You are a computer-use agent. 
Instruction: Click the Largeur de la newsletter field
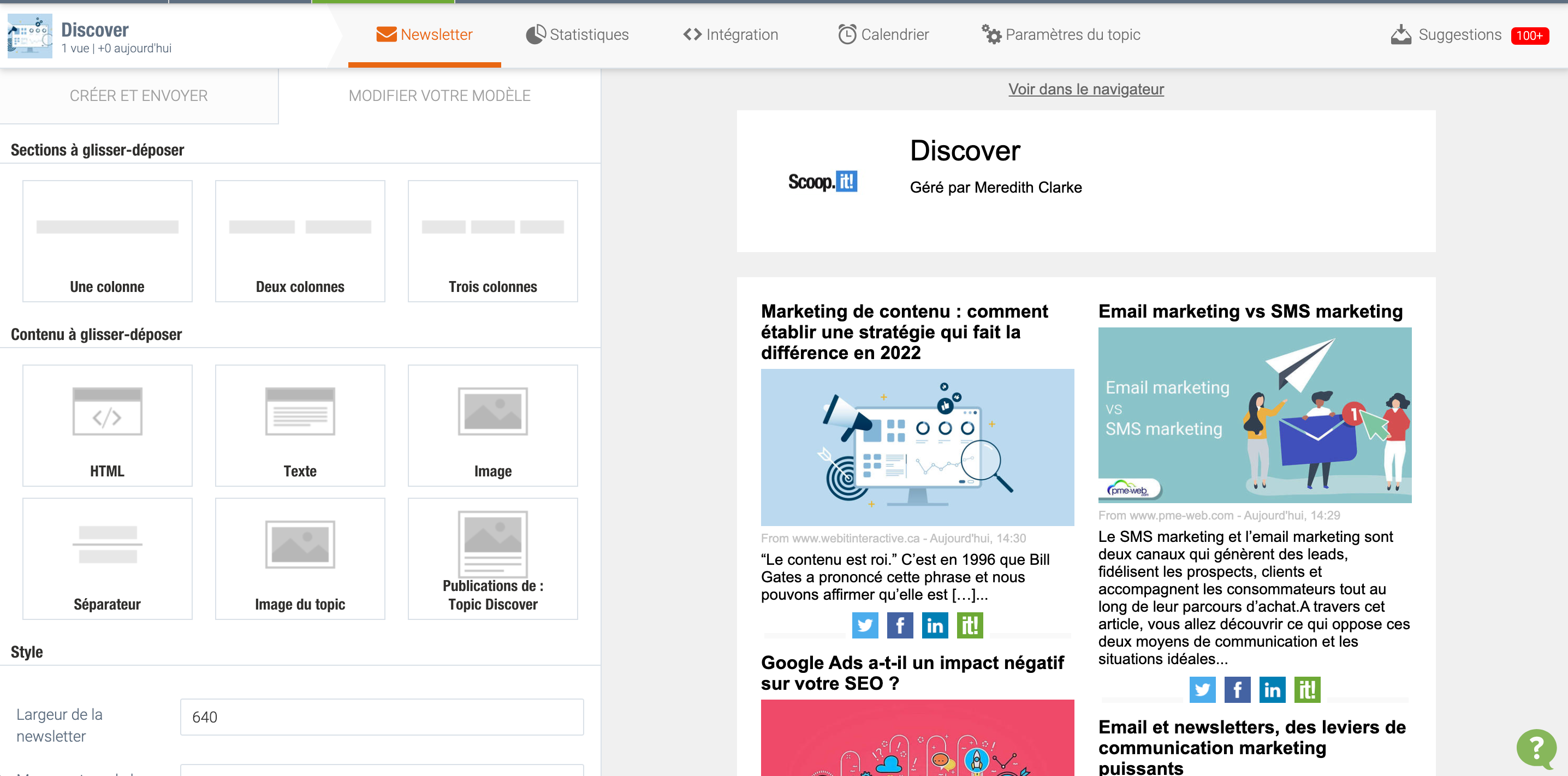382,717
